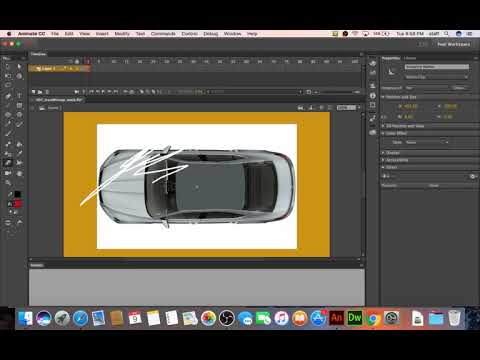480x360 pixels.
Task: Add a filter with the plus button
Action: [x=384, y=176]
